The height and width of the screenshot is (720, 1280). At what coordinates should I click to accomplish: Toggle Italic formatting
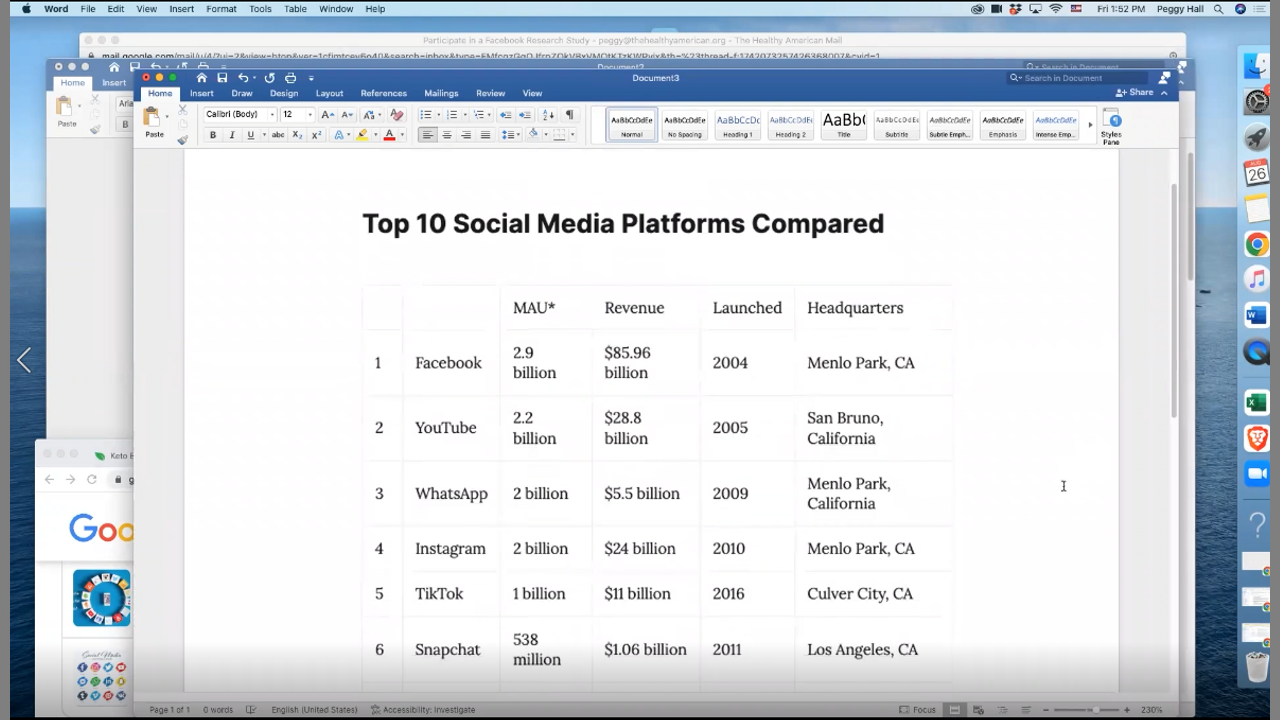point(232,135)
